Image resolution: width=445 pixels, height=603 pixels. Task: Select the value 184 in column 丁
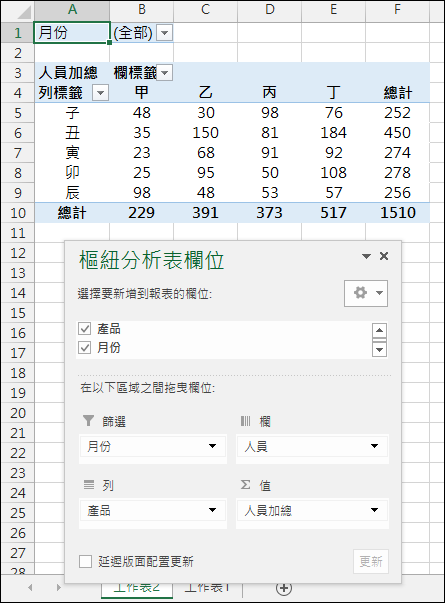pos(333,133)
